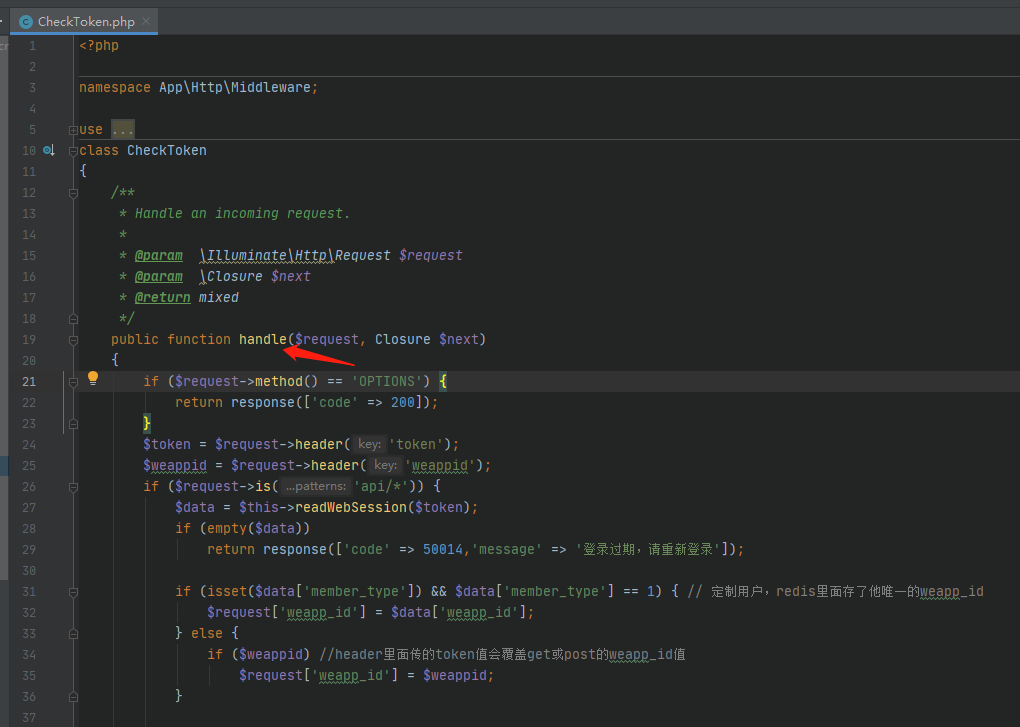1020x727 pixels.
Task: Click the gutter marker beside class CheckToken
Action: pyautogui.click(x=48, y=150)
